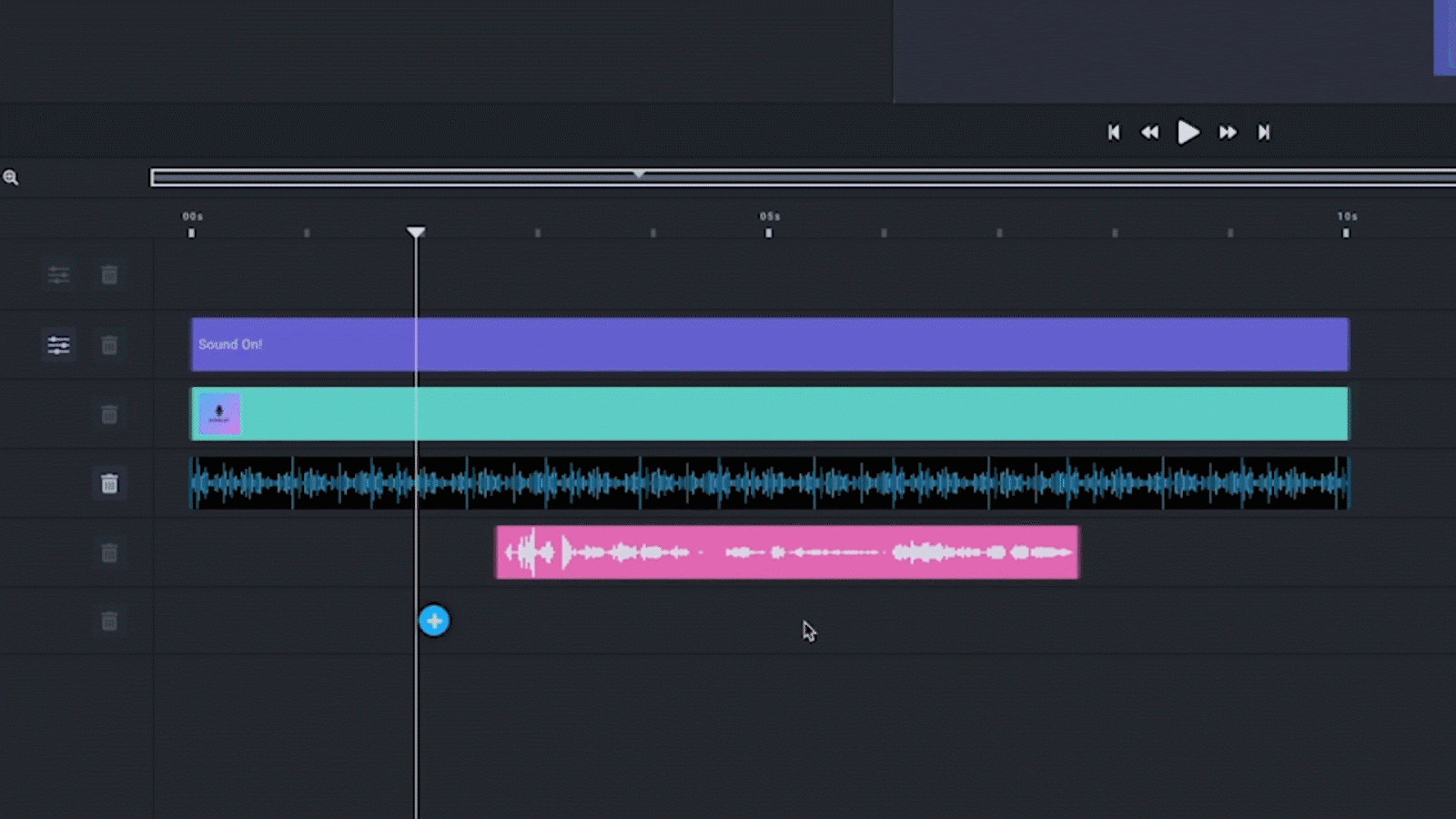Delete the bottom track containing the plus button
Image resolution: width=1456 pixels, height=819 pixels.
(x=109, y=622)
